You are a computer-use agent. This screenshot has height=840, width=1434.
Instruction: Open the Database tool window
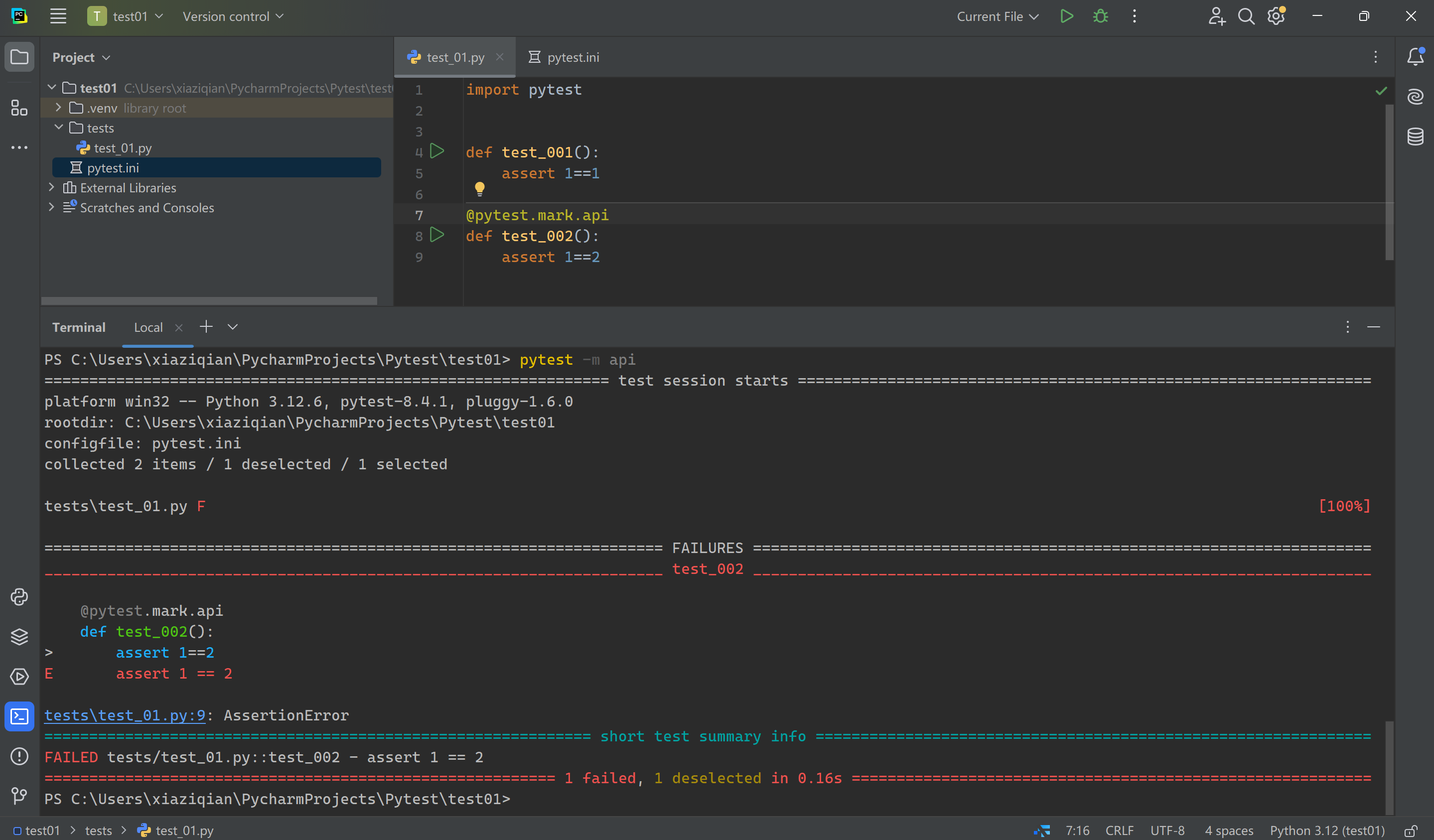(1416, 137)
